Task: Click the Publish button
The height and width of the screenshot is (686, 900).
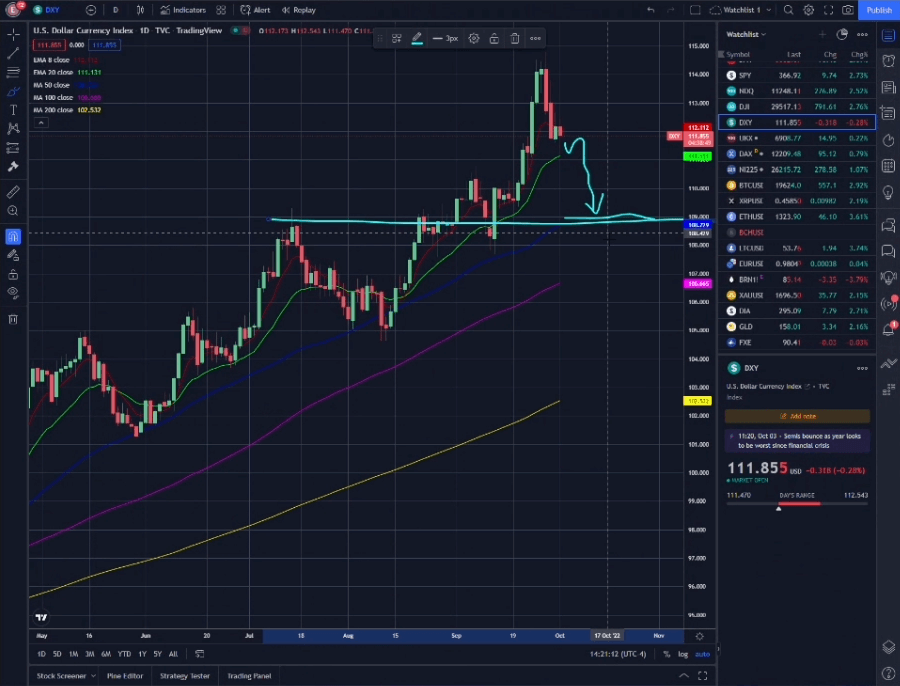Action: pos(879,10)
